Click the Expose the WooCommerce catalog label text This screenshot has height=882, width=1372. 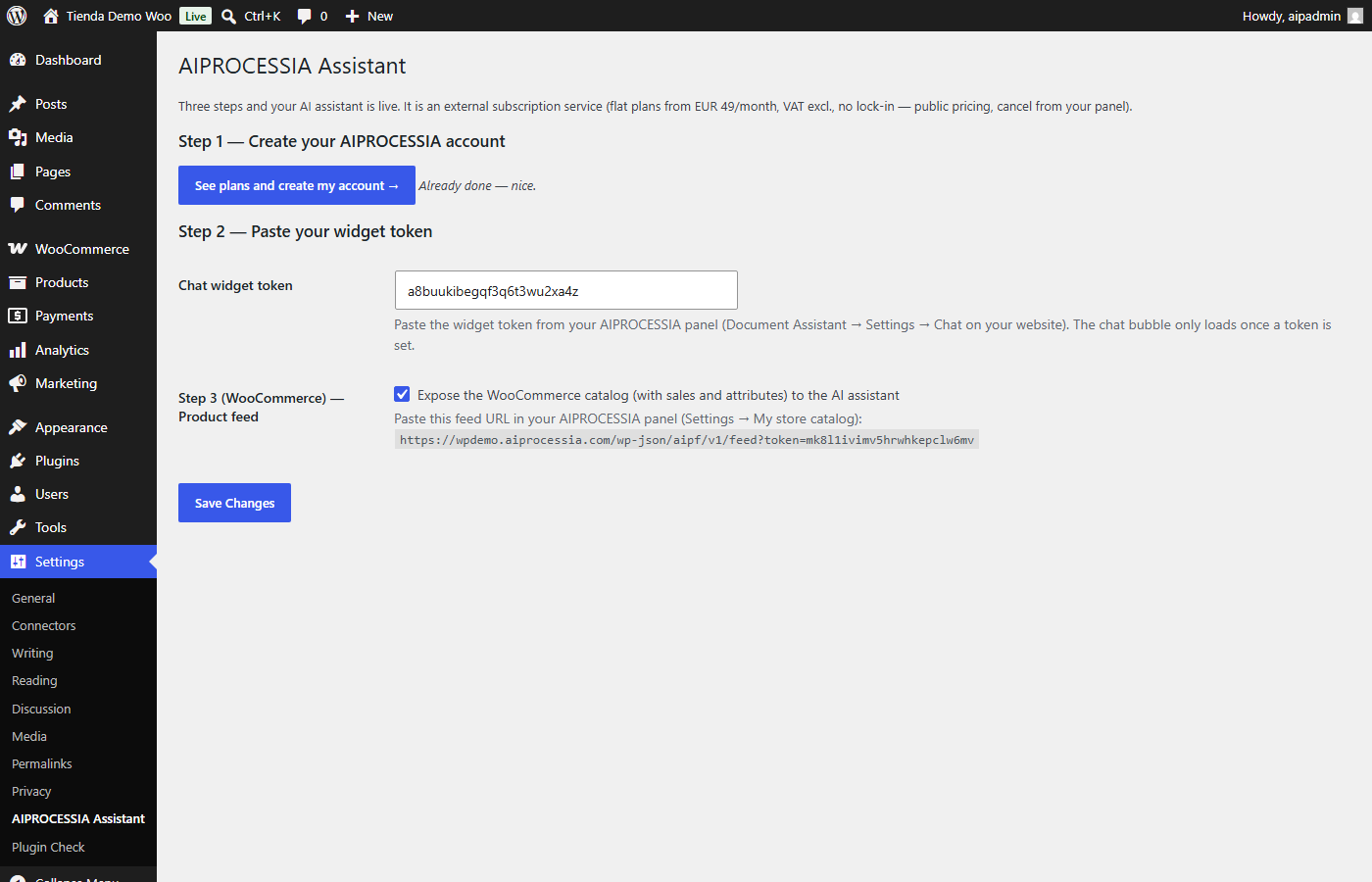click(x=659, y=395)
